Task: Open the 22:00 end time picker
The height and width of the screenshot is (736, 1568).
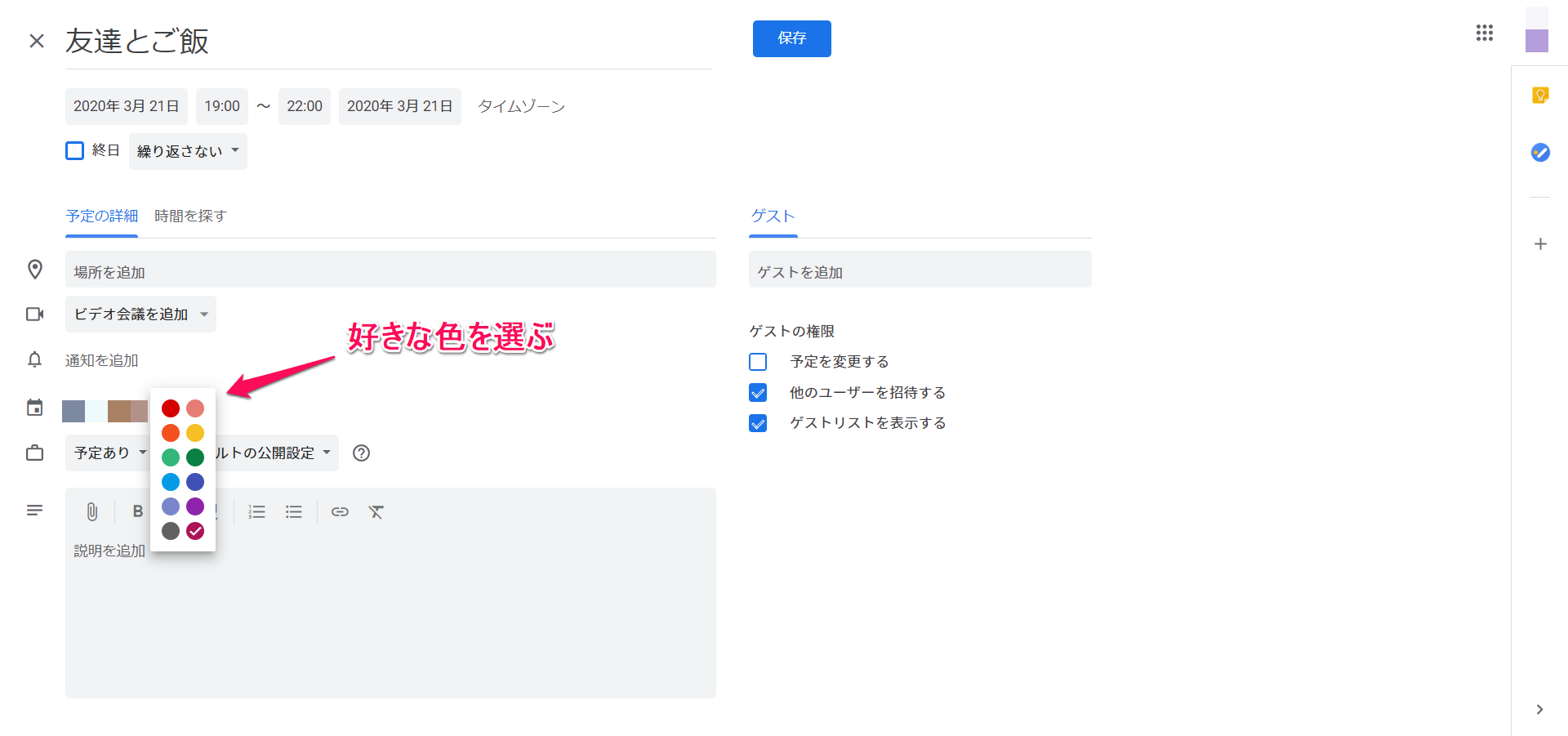Action: pos(305,106)
